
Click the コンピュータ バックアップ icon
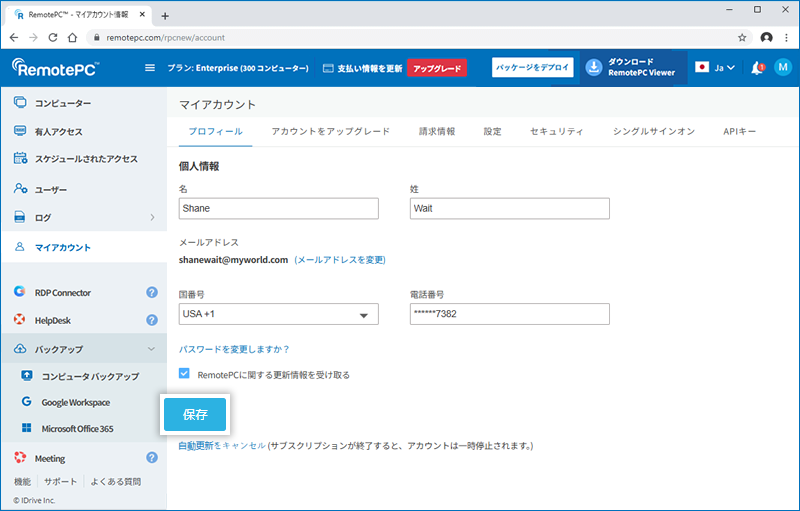pos(27,376)
